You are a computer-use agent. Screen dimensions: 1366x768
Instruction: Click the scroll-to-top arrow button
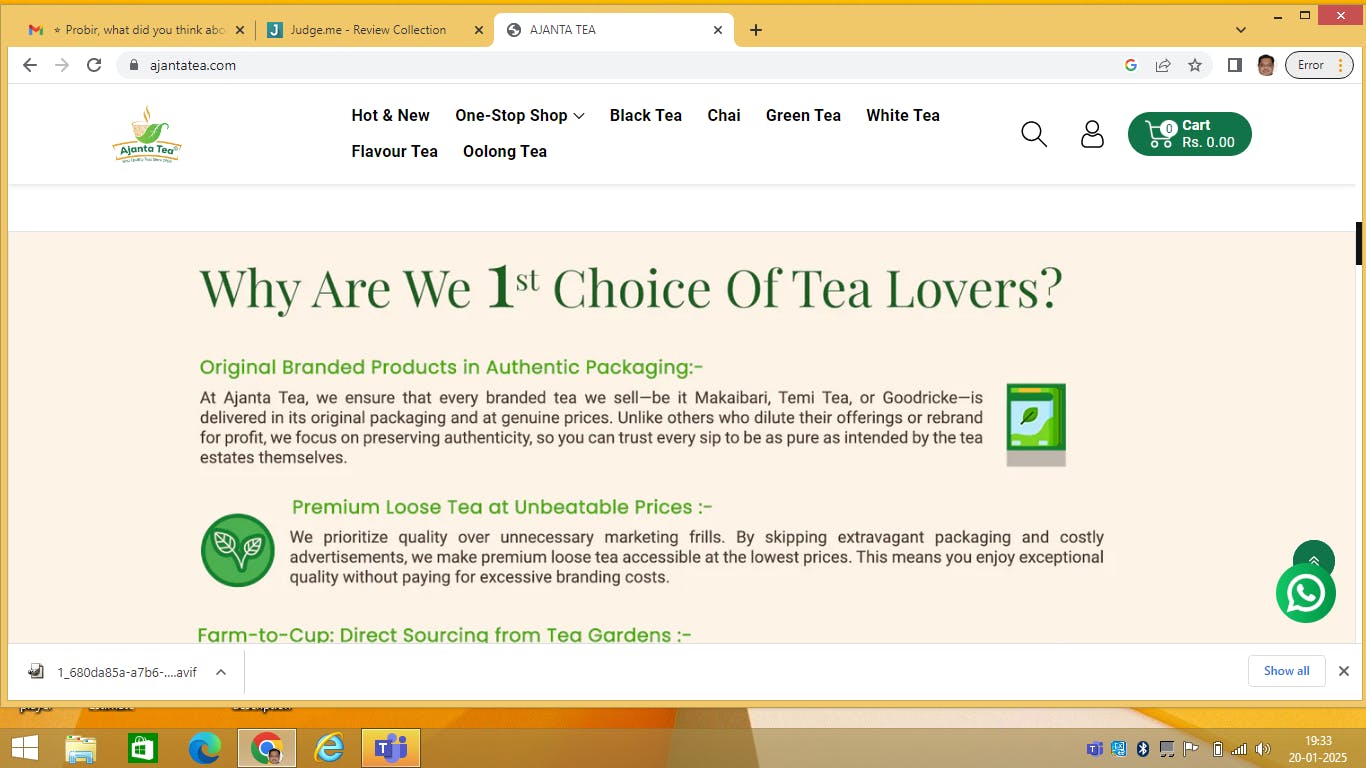click(1313, 560)
